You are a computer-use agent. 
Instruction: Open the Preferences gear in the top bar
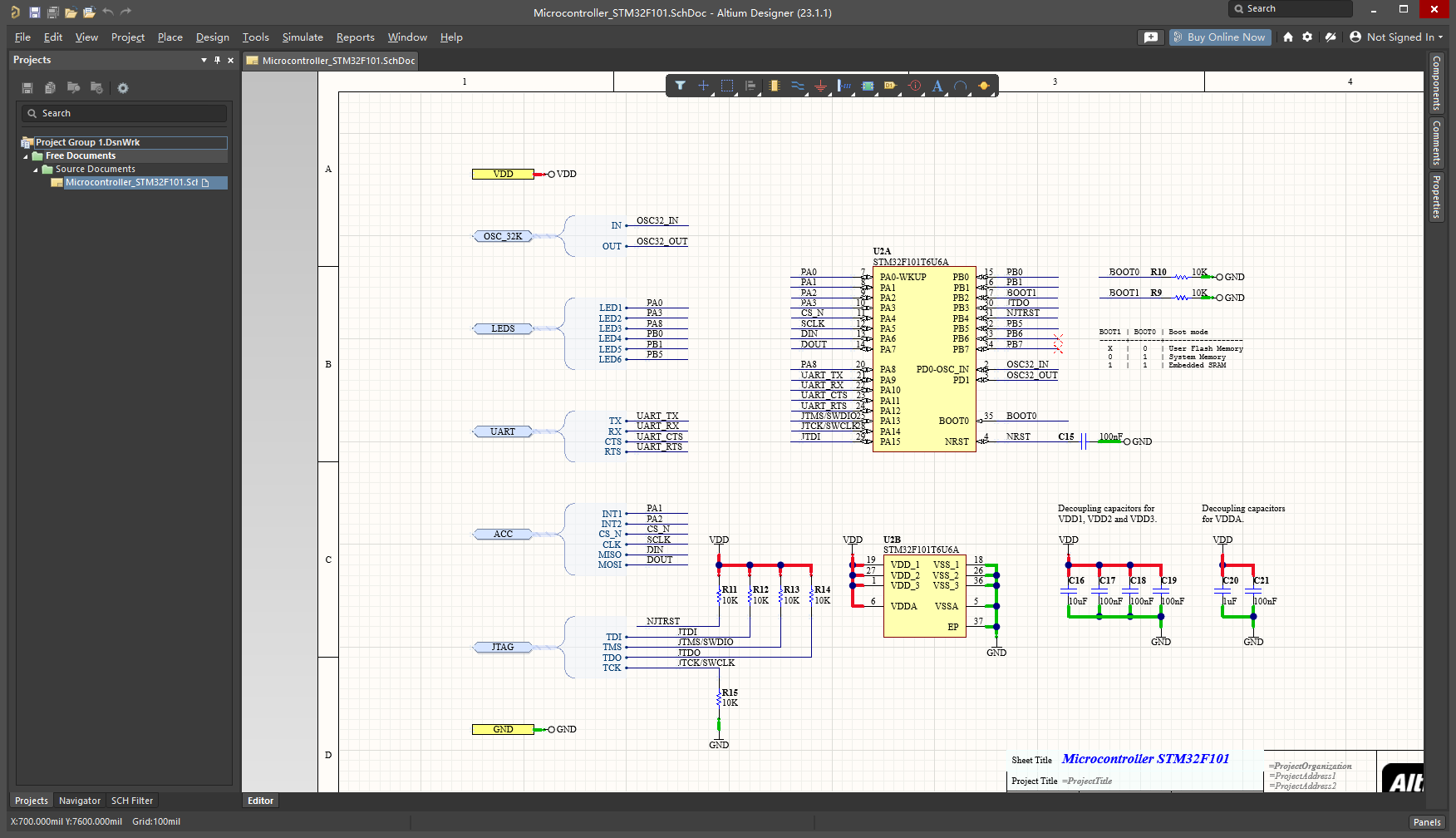click(1307, 37)
